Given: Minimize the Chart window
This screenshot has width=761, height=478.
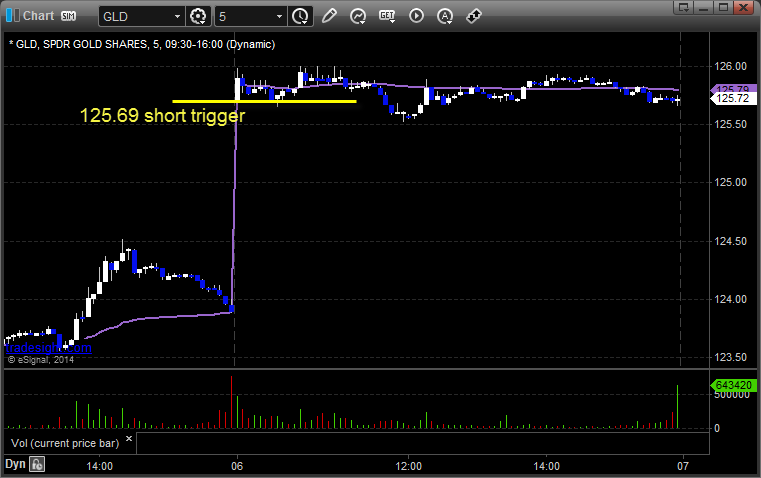Looking at the screenshot, I should click(x=703, y=7).
